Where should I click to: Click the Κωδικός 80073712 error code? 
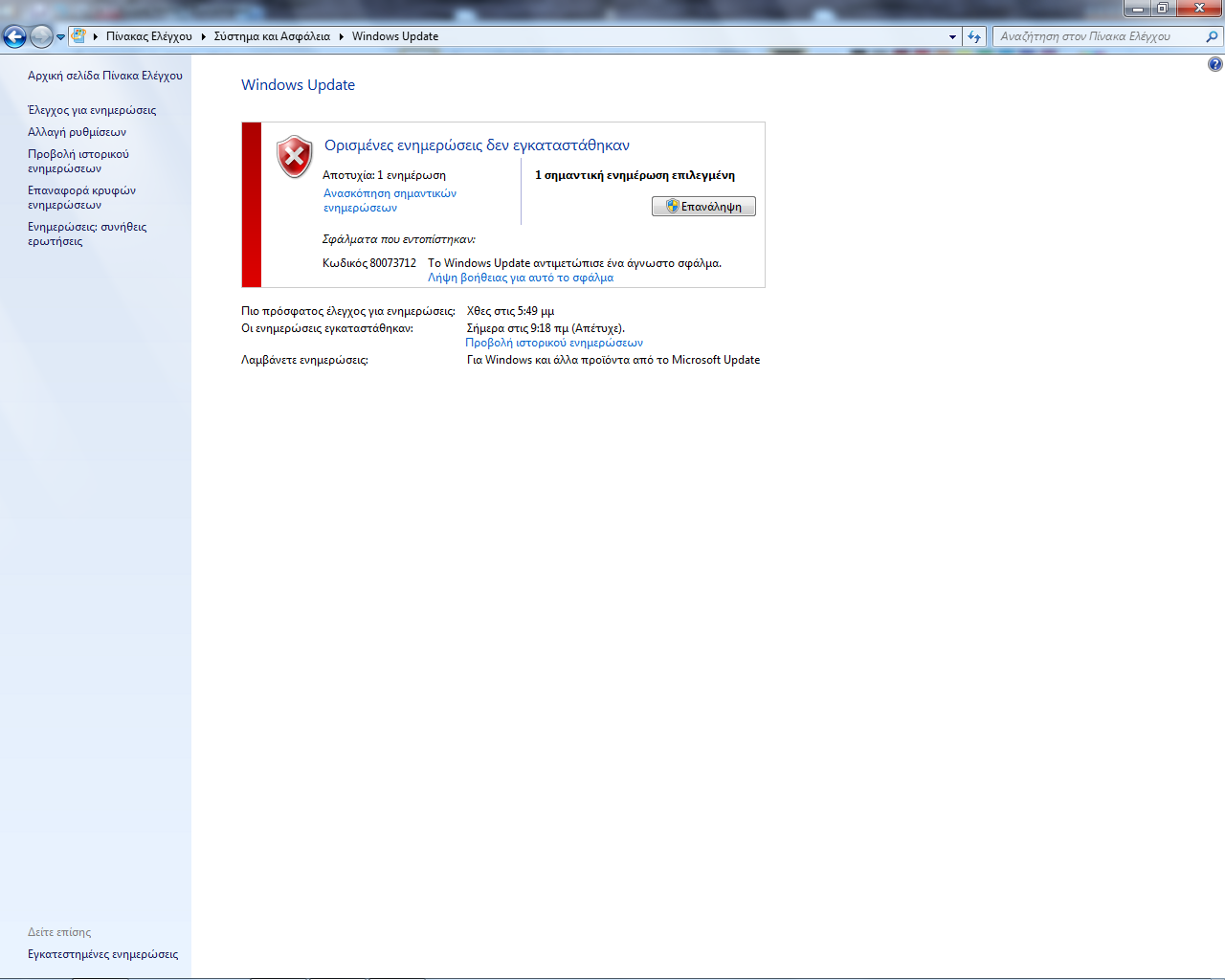(x=369, y=263)
